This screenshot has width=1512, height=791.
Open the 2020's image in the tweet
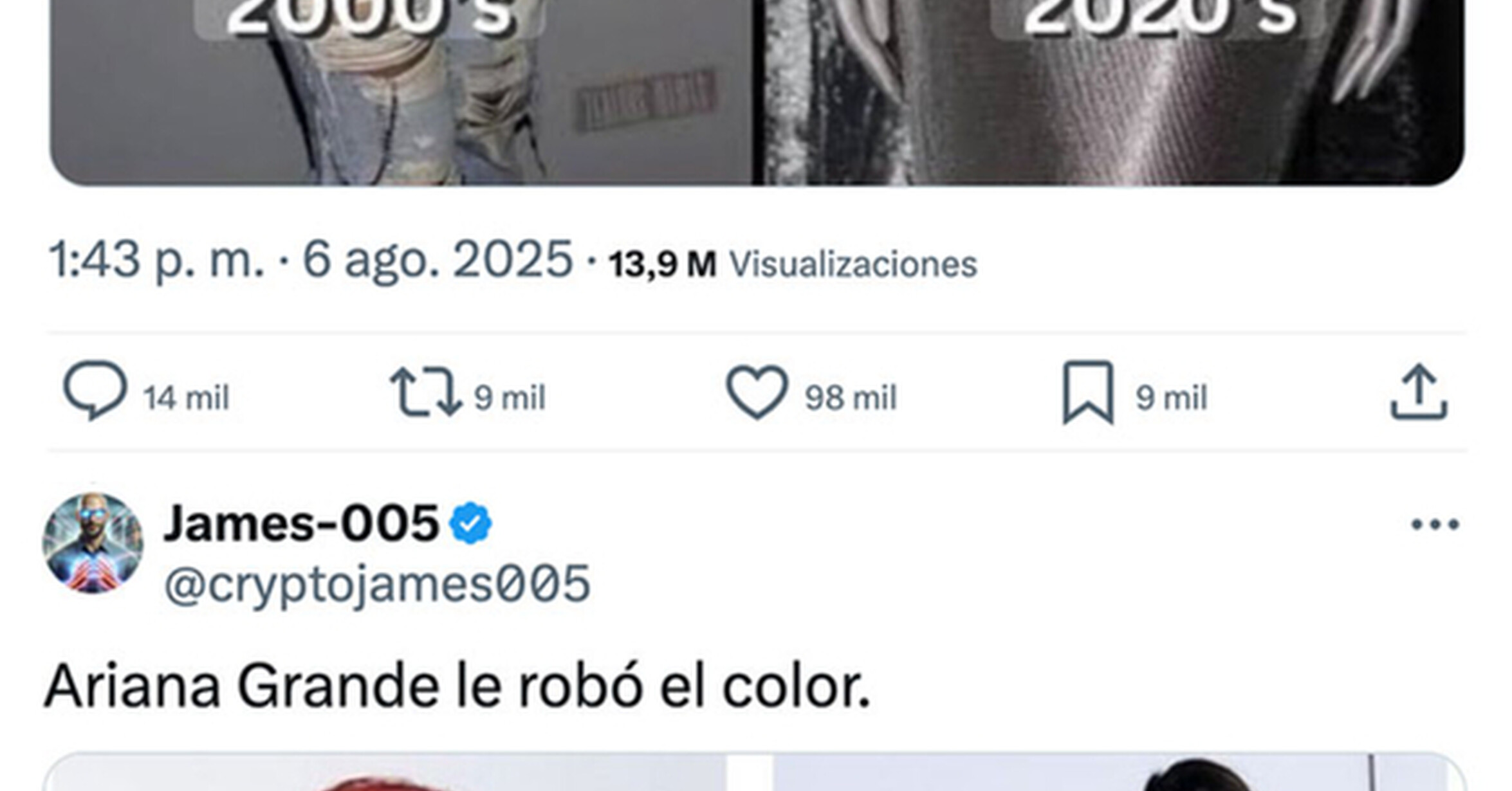click(1109, 93)
